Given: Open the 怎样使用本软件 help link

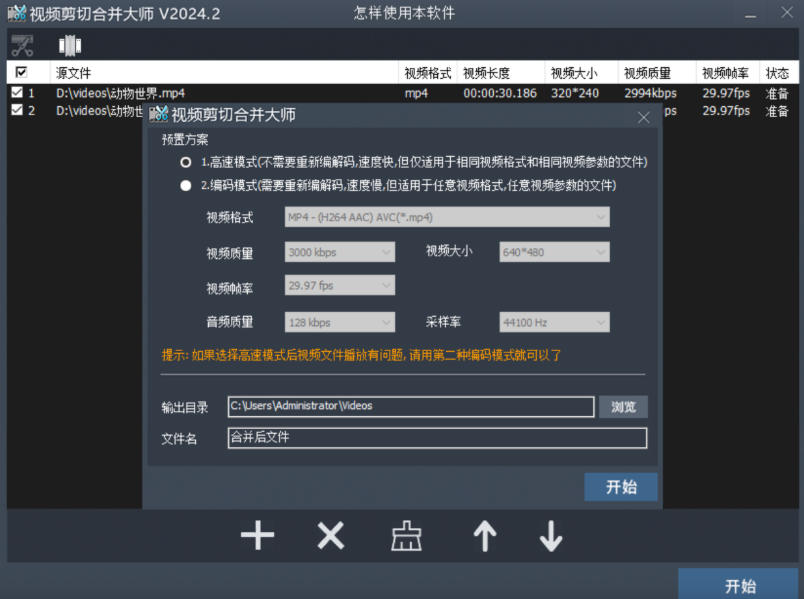Looking at the screenshot, I should click(x=404, y=13).
